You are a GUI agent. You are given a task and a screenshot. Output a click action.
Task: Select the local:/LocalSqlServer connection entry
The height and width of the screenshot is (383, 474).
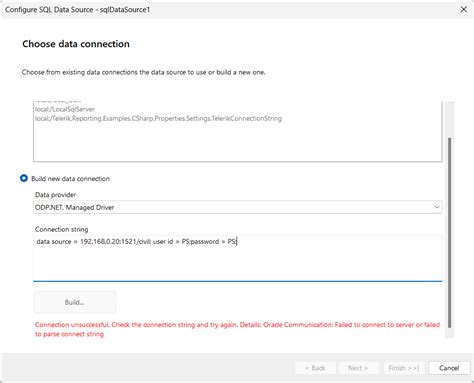[65, 109]
